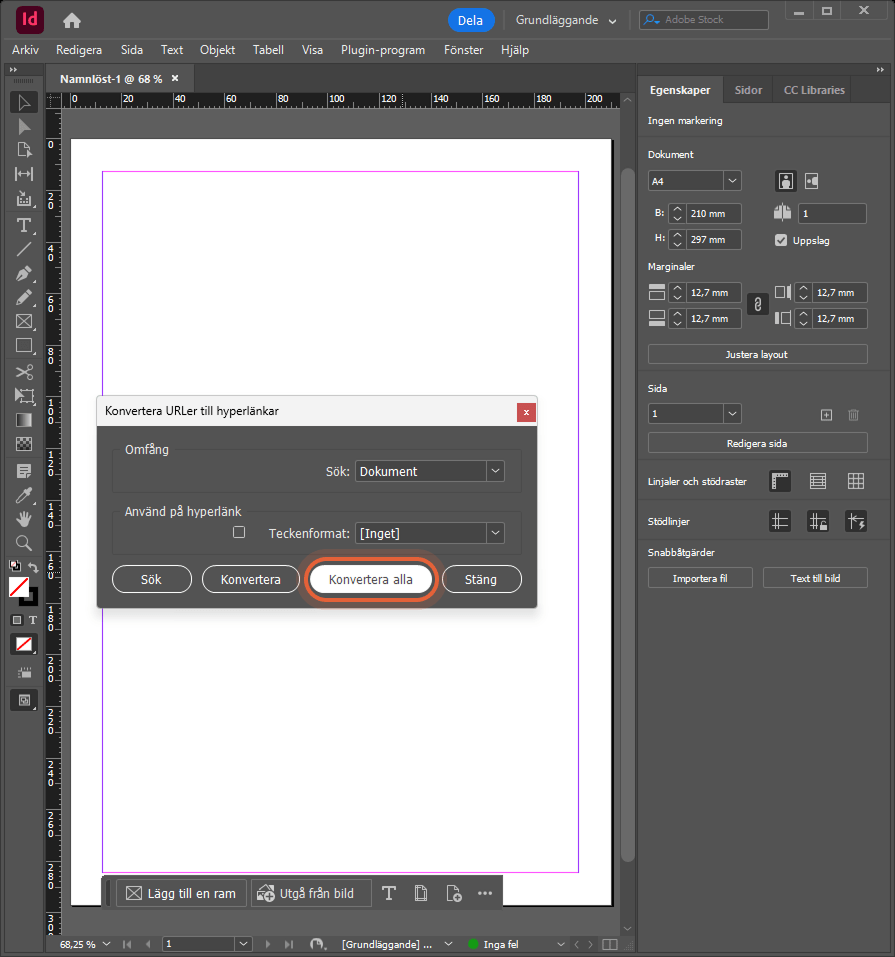Select the Type tool
895x957 pixels.
(24, 225)
